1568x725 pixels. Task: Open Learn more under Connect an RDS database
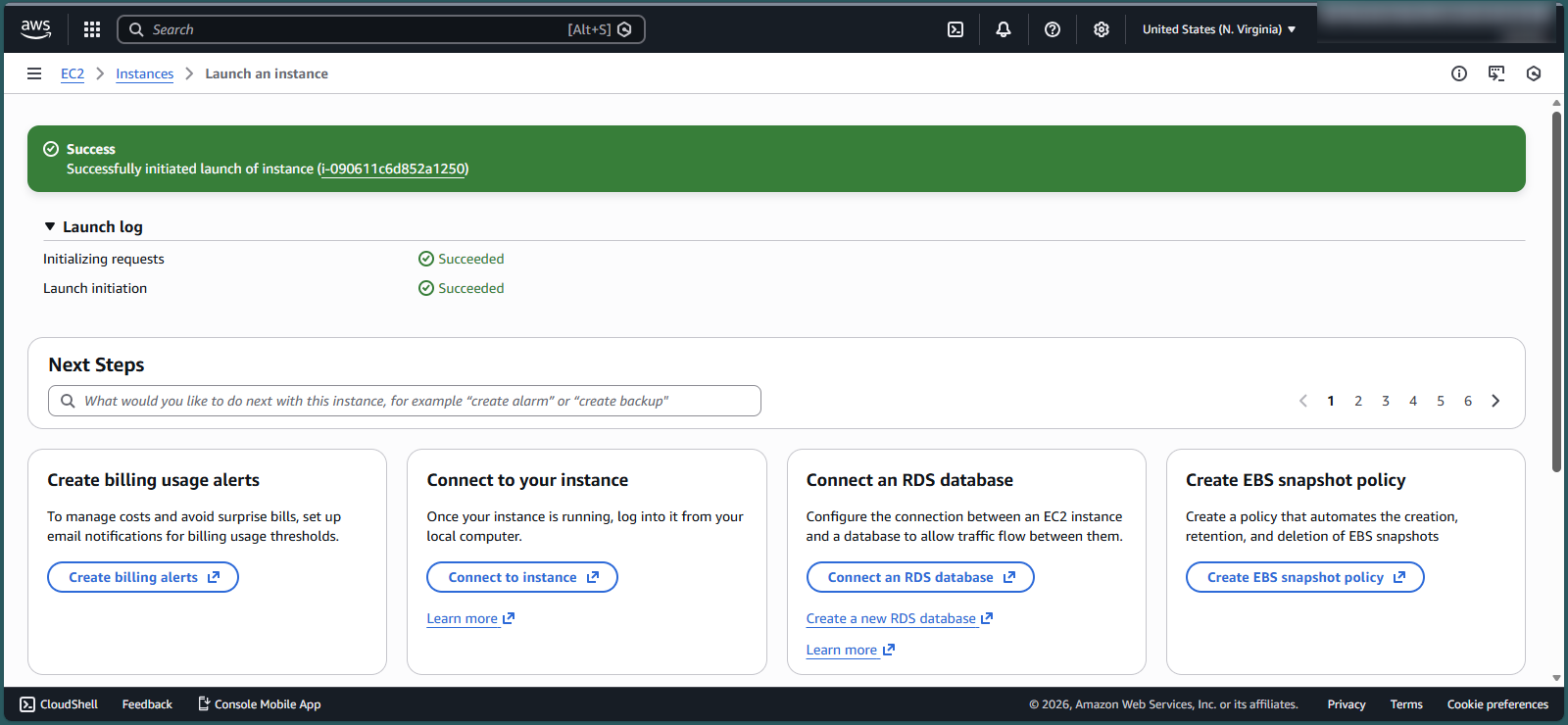click(x=851, y=650)
